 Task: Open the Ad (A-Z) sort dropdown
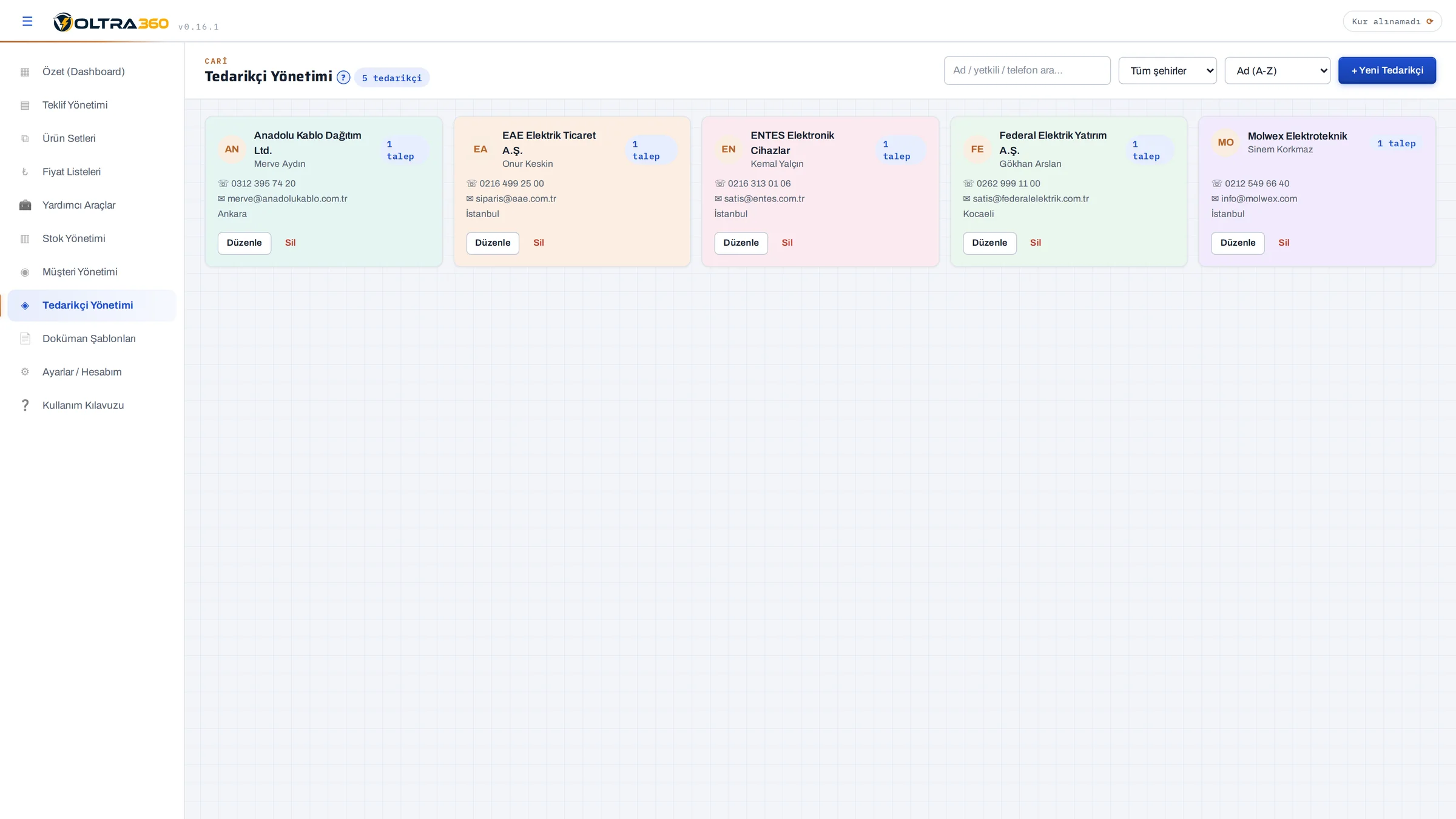point(1278,70)
